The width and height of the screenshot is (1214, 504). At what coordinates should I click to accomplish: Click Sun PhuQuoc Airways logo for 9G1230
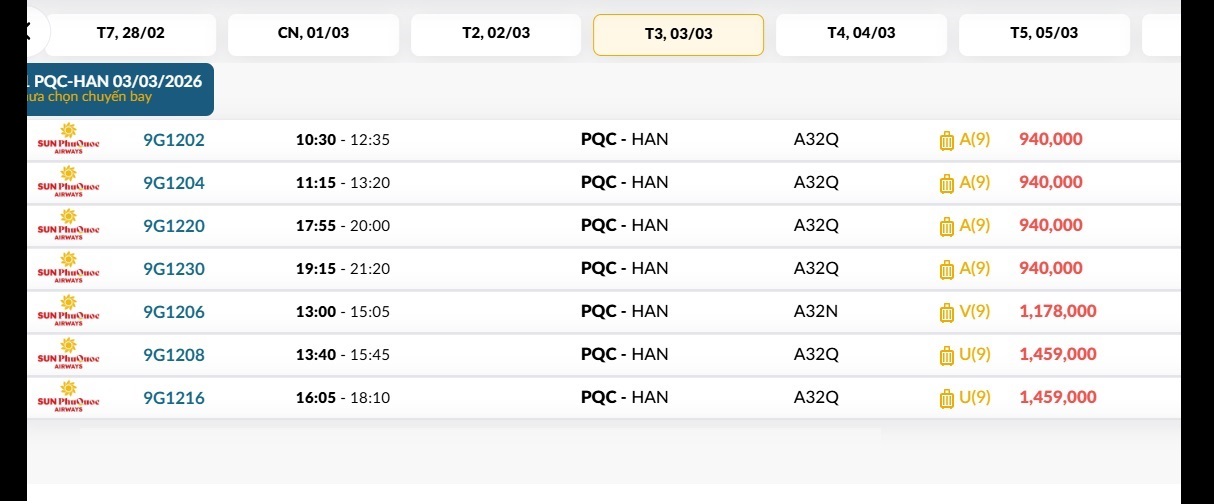click(68, 269)
